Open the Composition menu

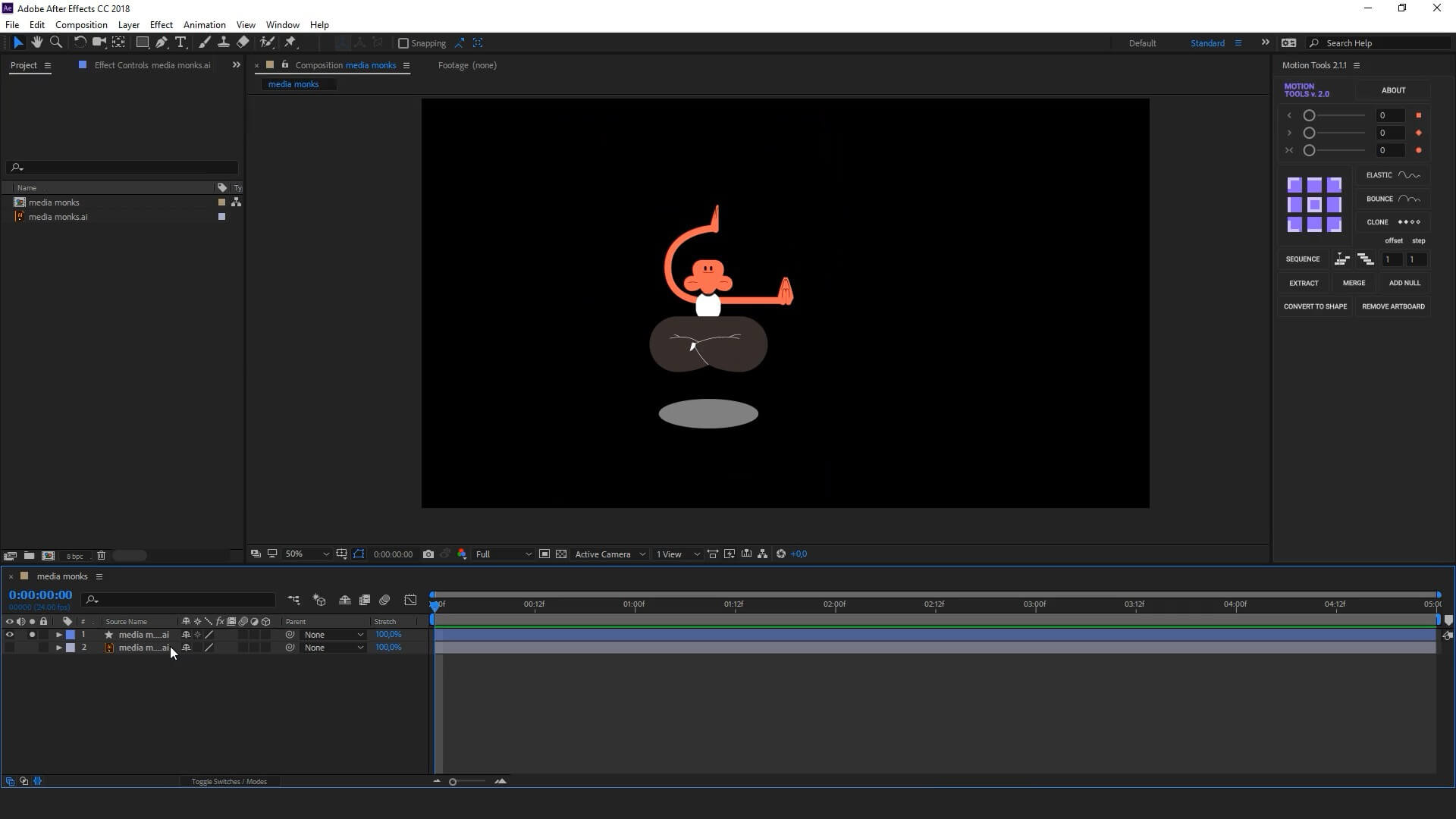(81, 25)
